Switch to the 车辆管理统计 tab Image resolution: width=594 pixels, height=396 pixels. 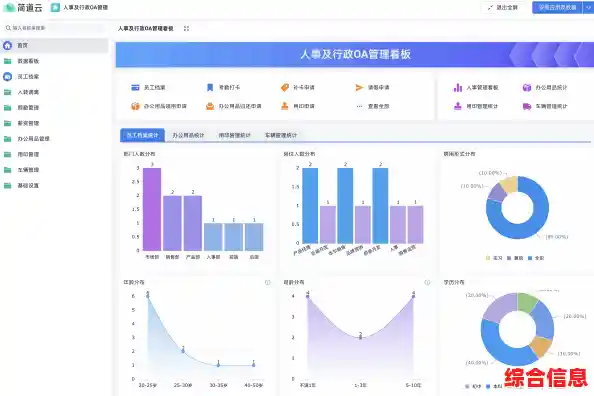click(x=281, y=135)
